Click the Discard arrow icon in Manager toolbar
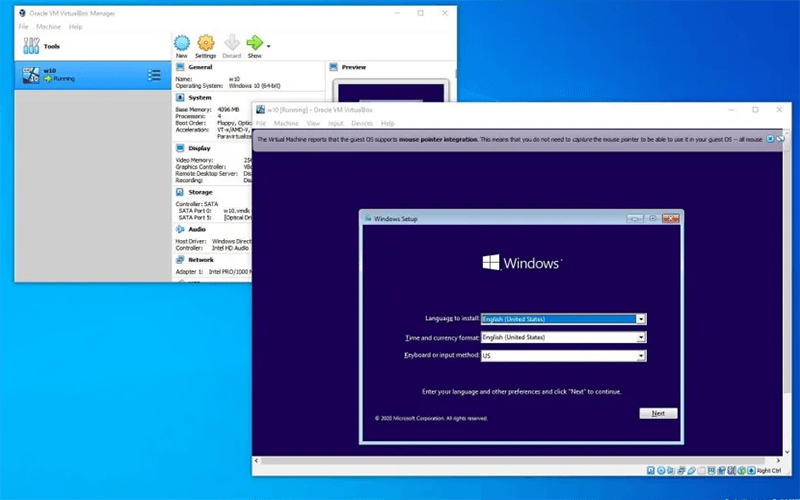Screen dimensions: 800x500 pos(232,43)
